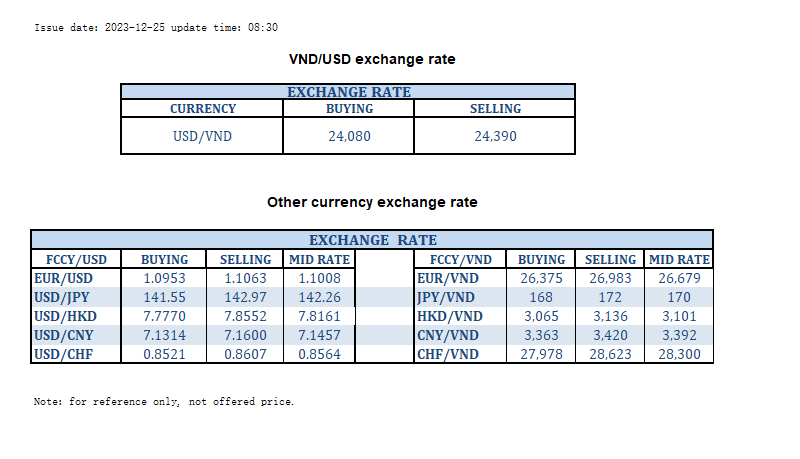Click the VND/USD exchange rate heading

372,59
